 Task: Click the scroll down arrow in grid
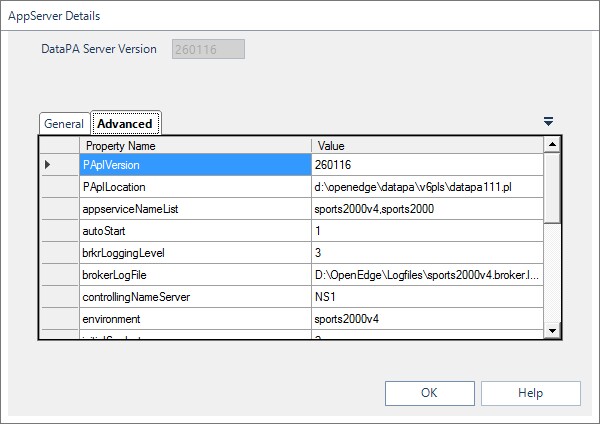coord(552,331)
